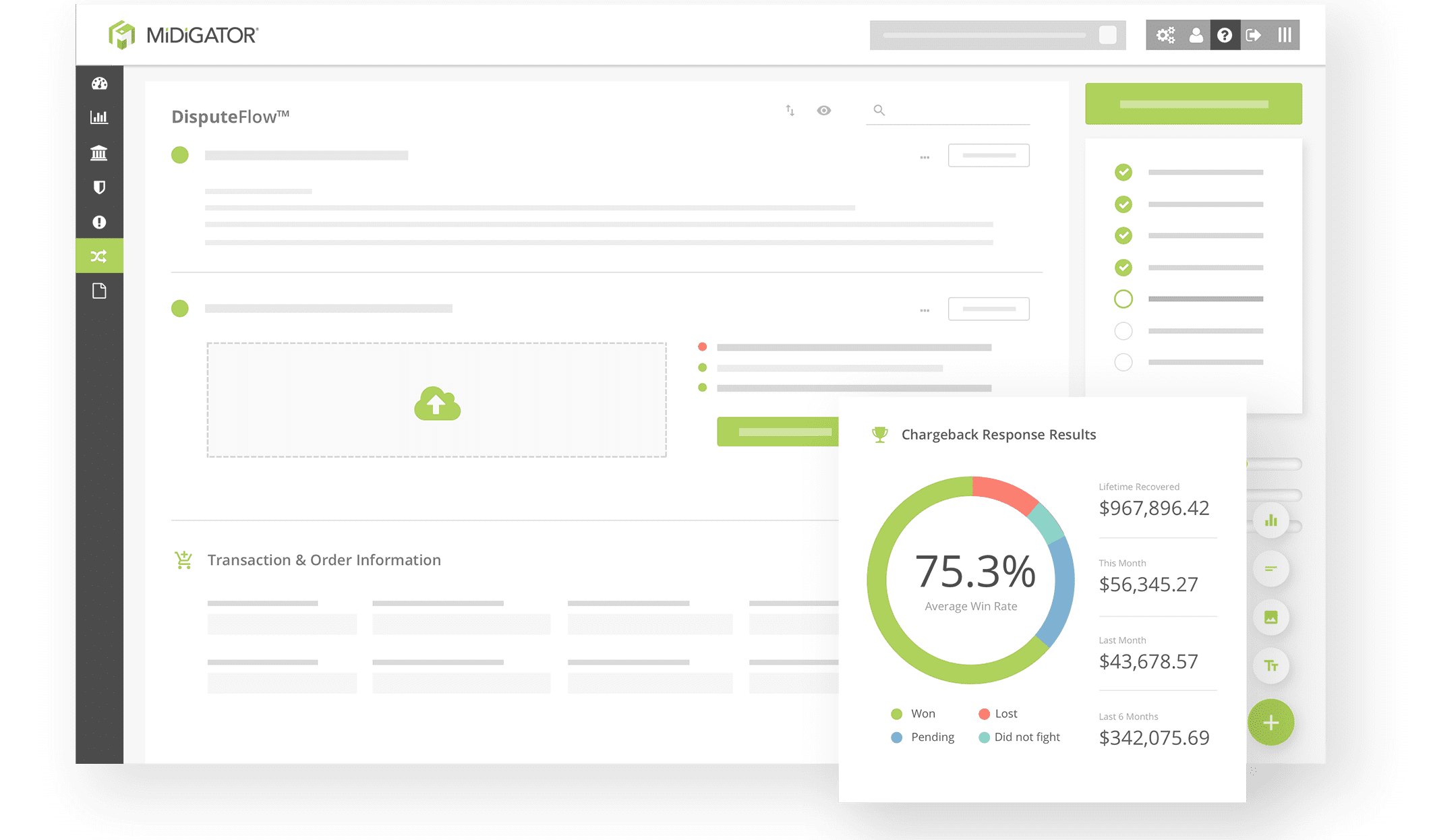This screenshot has height=840, width=1431.
Task: Open the document page sidebar icon
Action: click(x=99, y=291)
